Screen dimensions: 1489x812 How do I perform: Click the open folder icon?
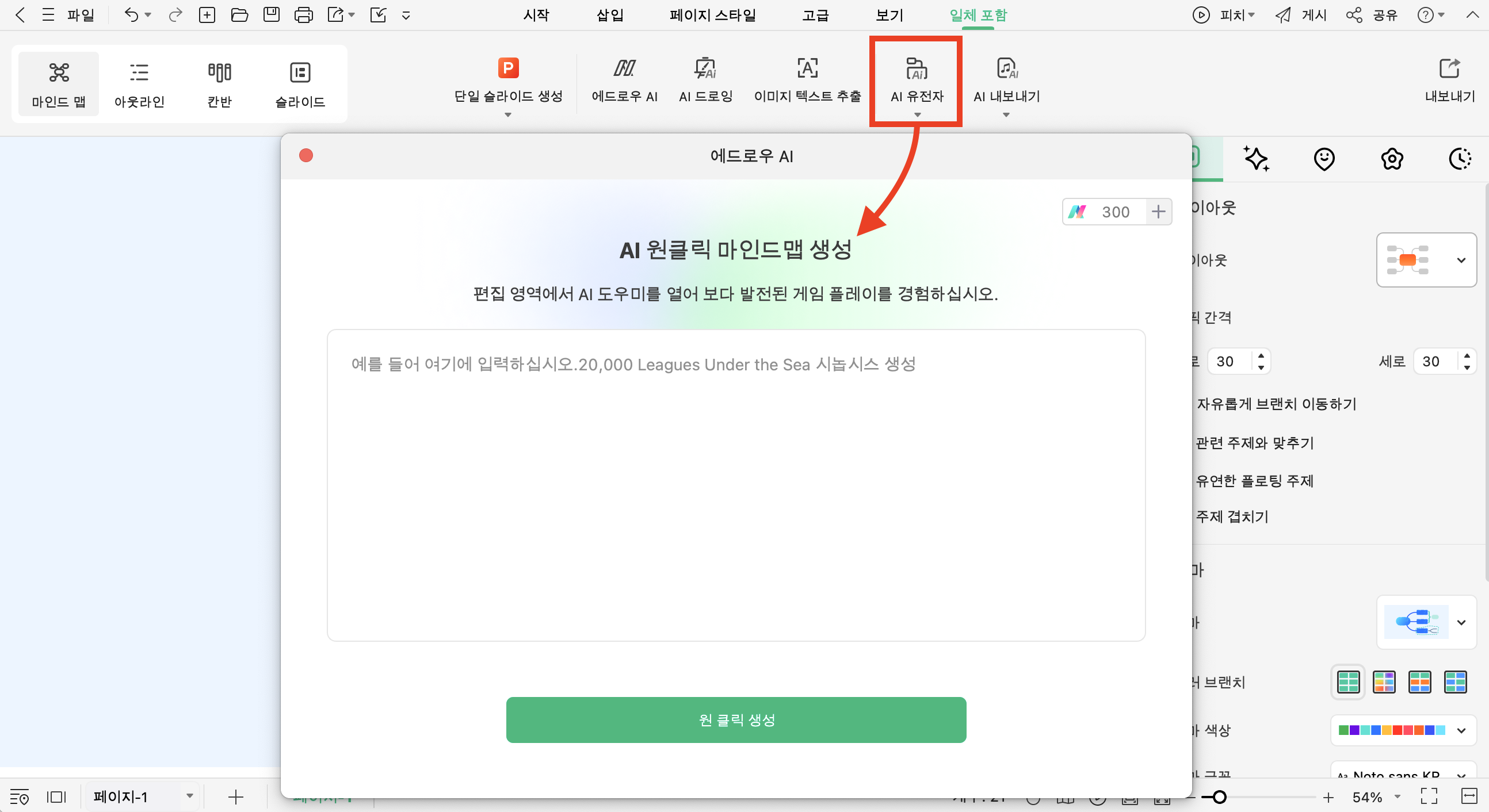point(239,15)
